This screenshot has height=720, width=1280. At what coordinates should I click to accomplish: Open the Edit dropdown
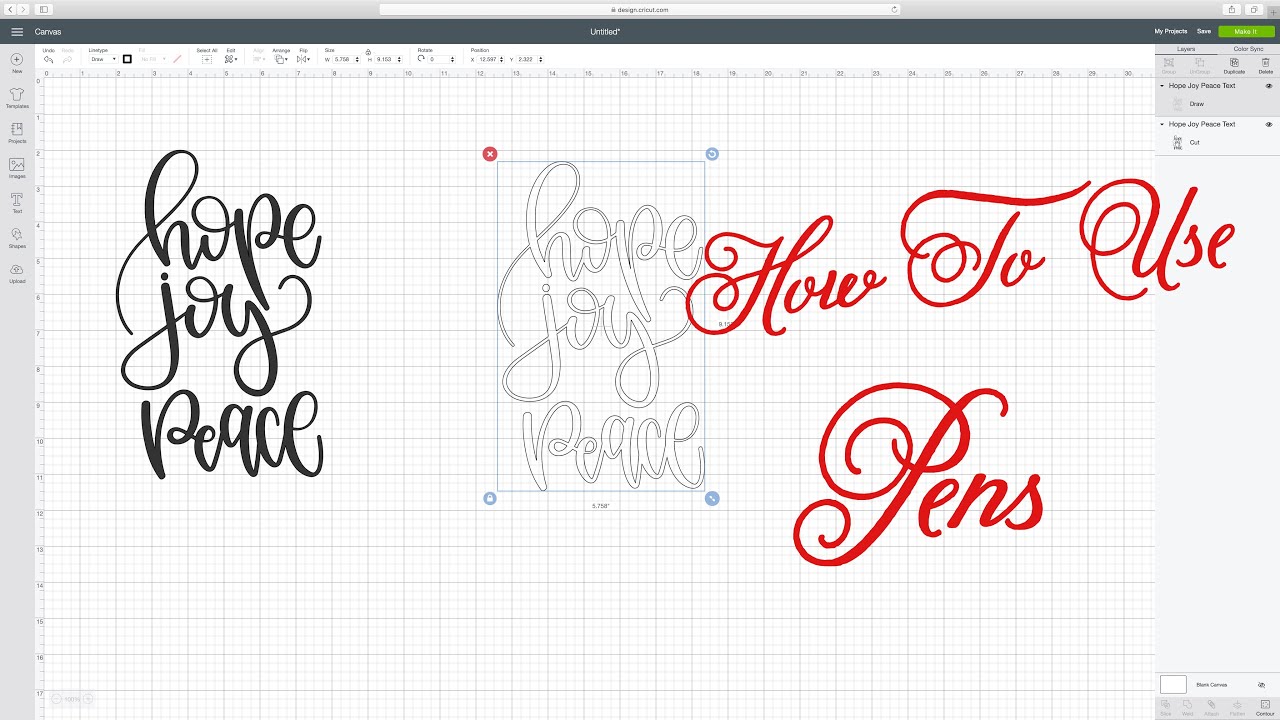point(230,59)
